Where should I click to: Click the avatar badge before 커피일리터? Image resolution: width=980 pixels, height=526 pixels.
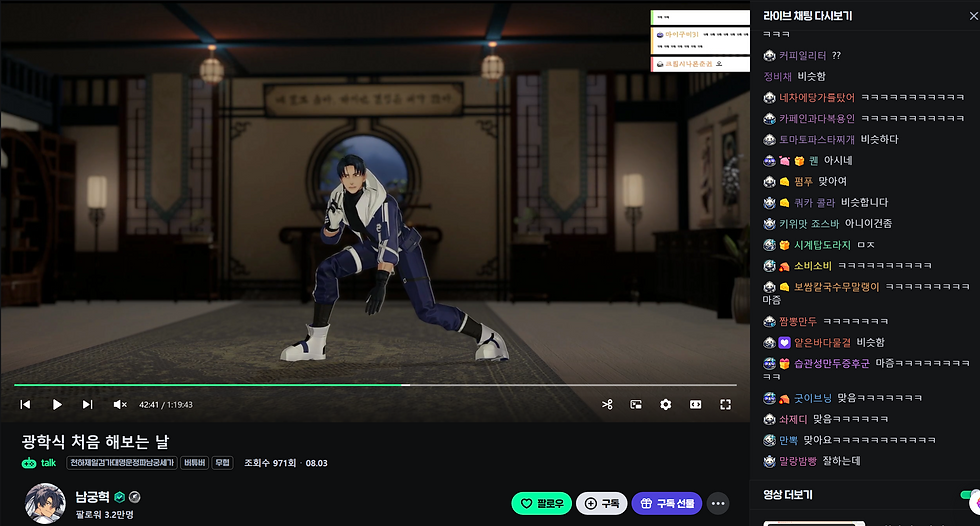769,56
